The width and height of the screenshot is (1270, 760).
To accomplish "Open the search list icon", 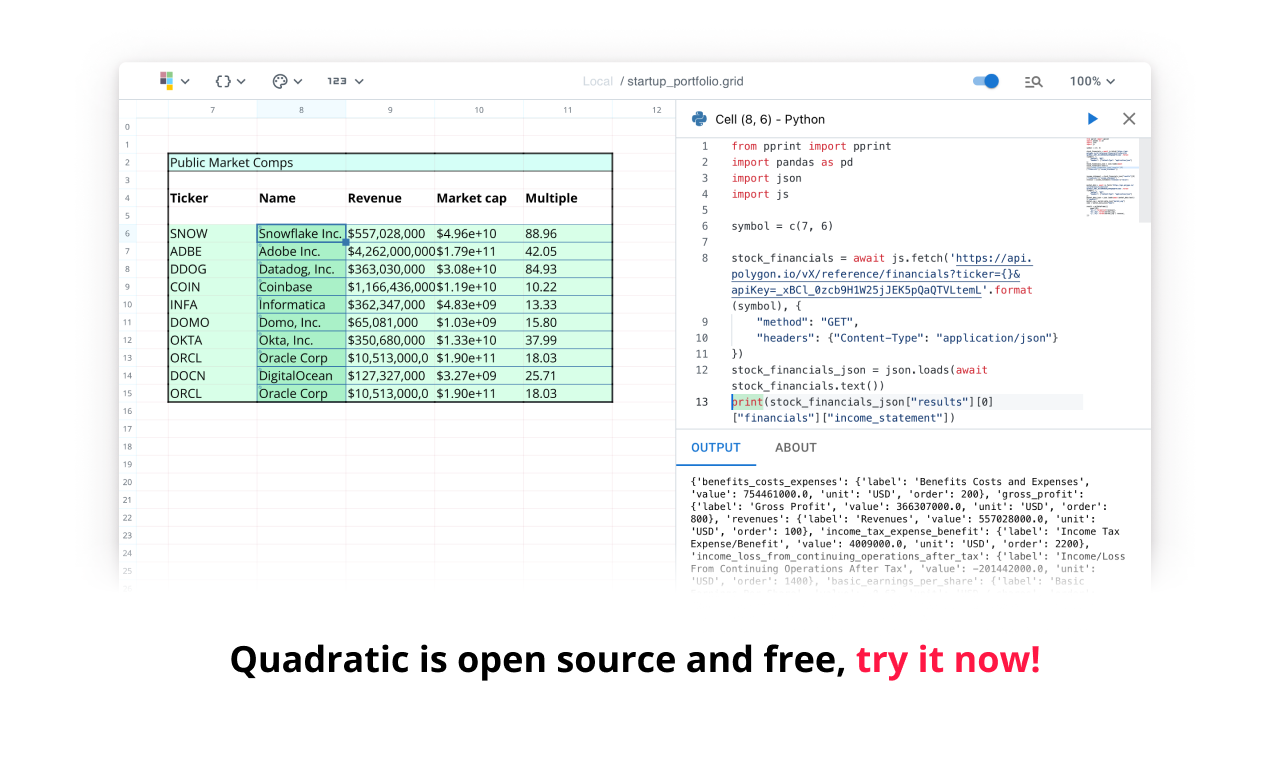I will 1034,81.
